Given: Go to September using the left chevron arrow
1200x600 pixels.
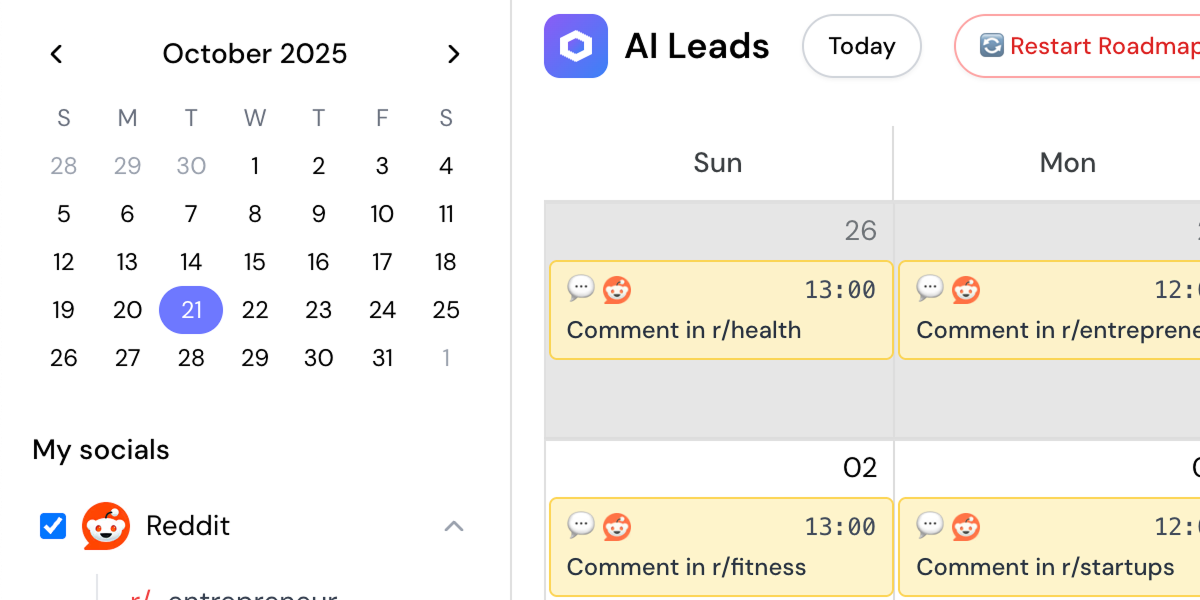Looking at the screenshot, I should (x=56, y=54).
